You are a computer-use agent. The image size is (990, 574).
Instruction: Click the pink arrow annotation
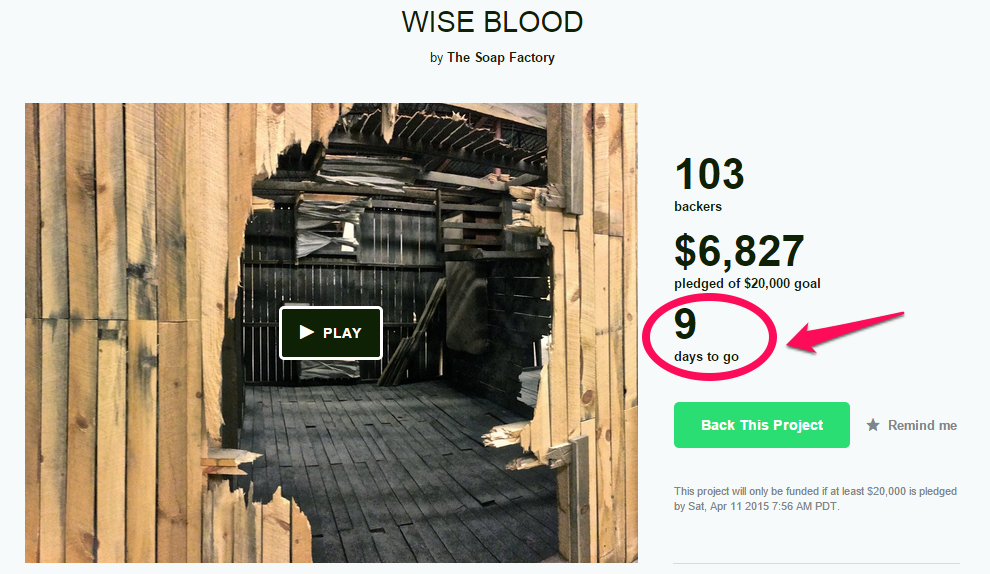pos(845,332)
